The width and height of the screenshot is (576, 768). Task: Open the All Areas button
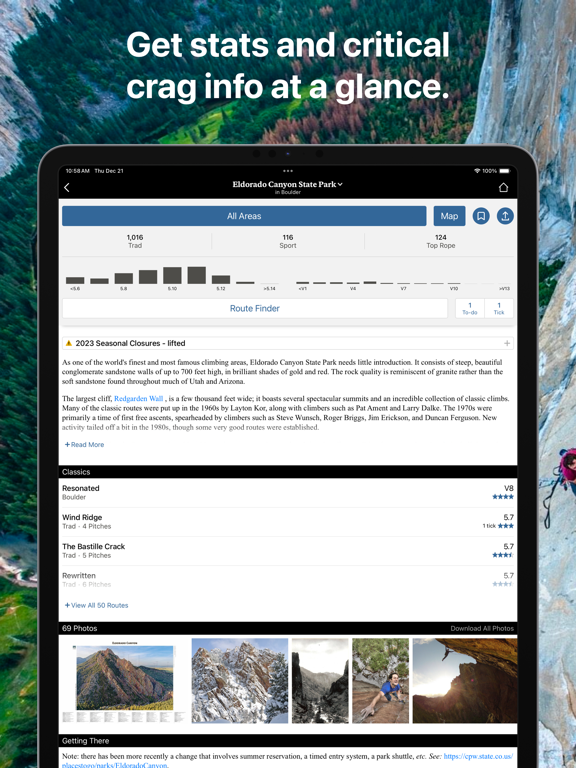(244, 216)
